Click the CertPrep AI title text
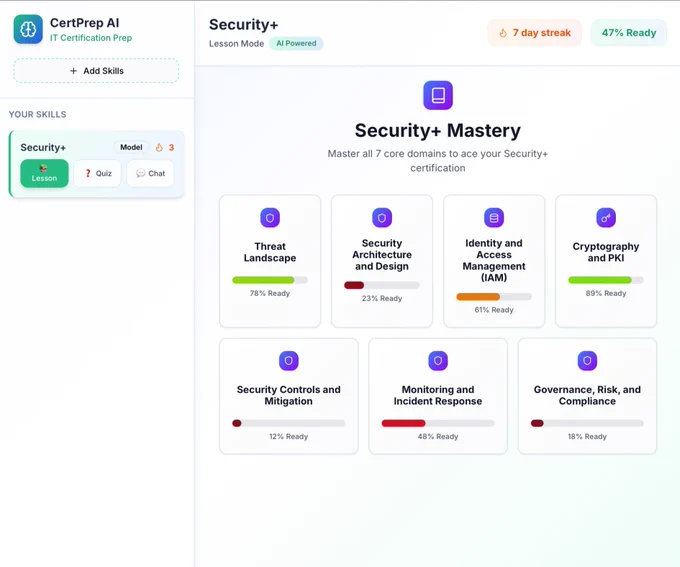The width and height of the screenshot is (680, 567). tap(85, 23)
